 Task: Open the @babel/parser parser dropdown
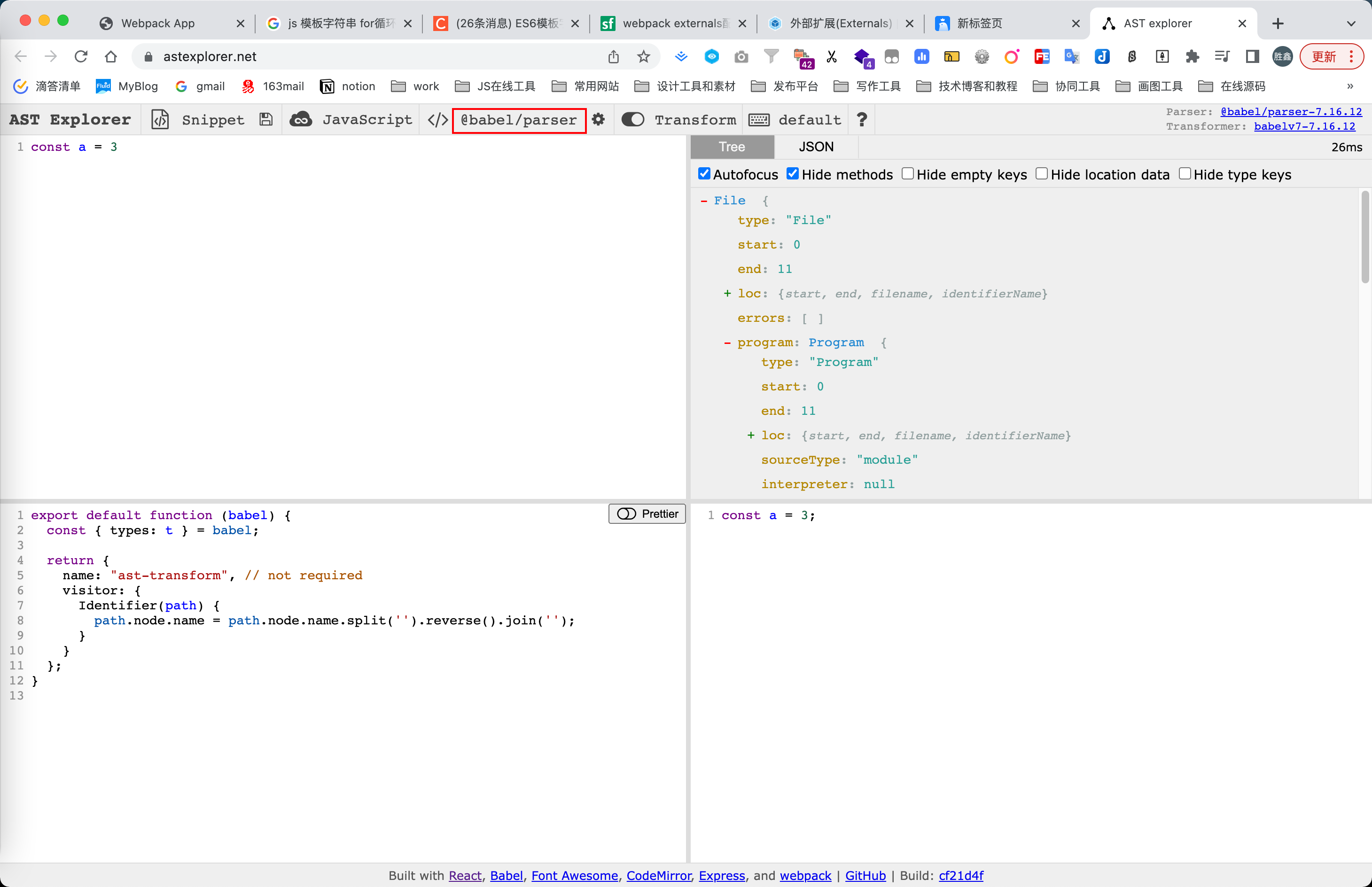click(x=518, y=120)
